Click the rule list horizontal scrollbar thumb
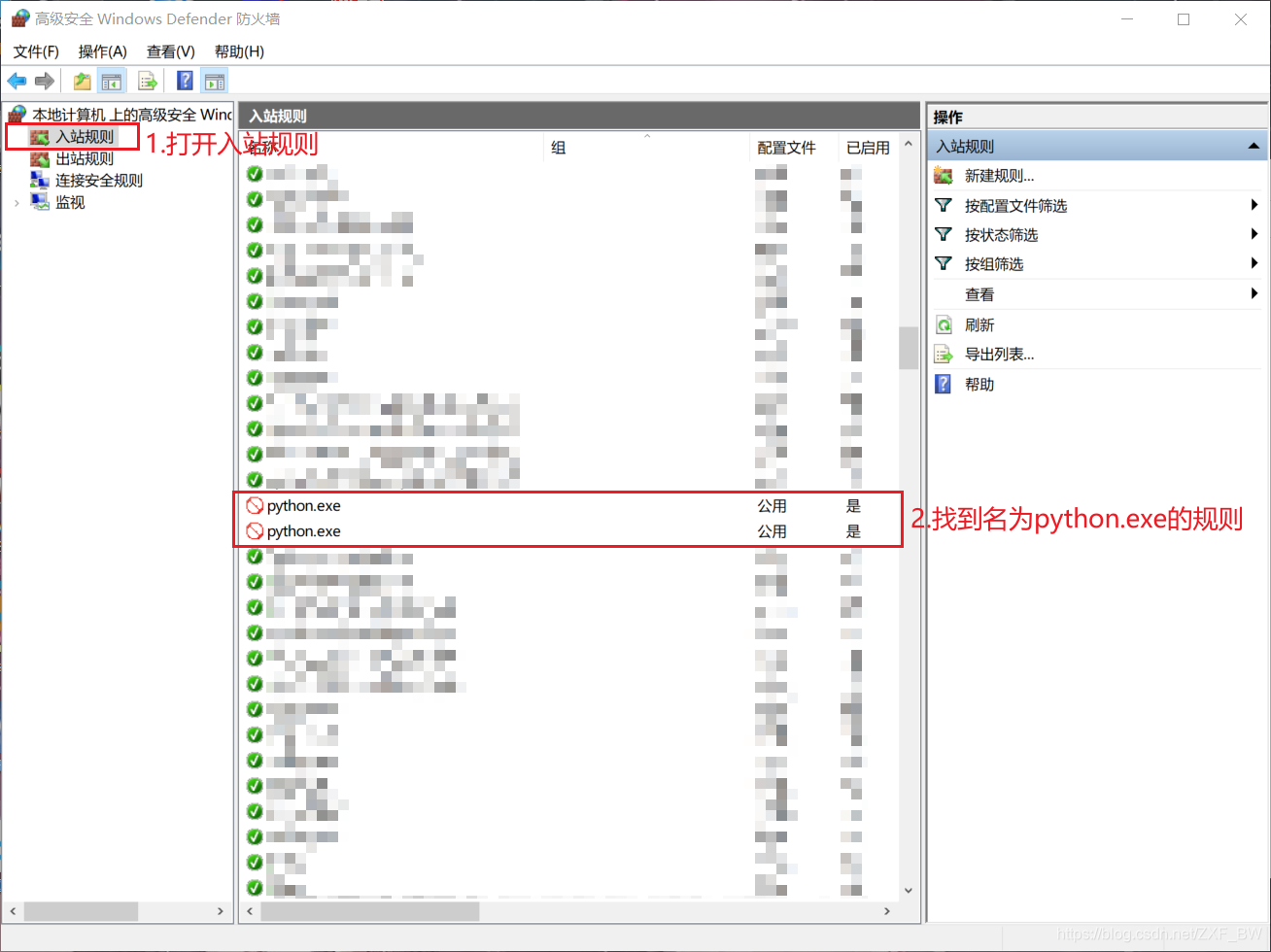Image resolution: width=1271 pixels, height=952 pixels. coord(370,912)
